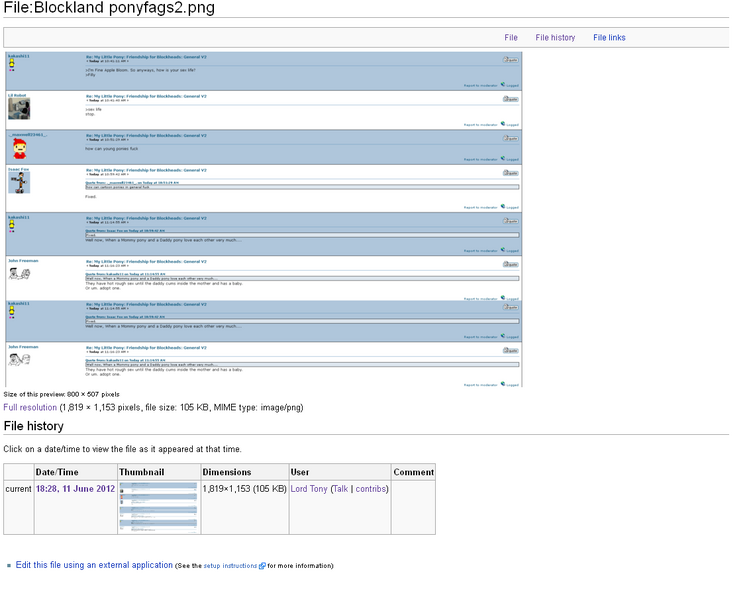Click the first John Freeman avatar sketch

(19, 273)
